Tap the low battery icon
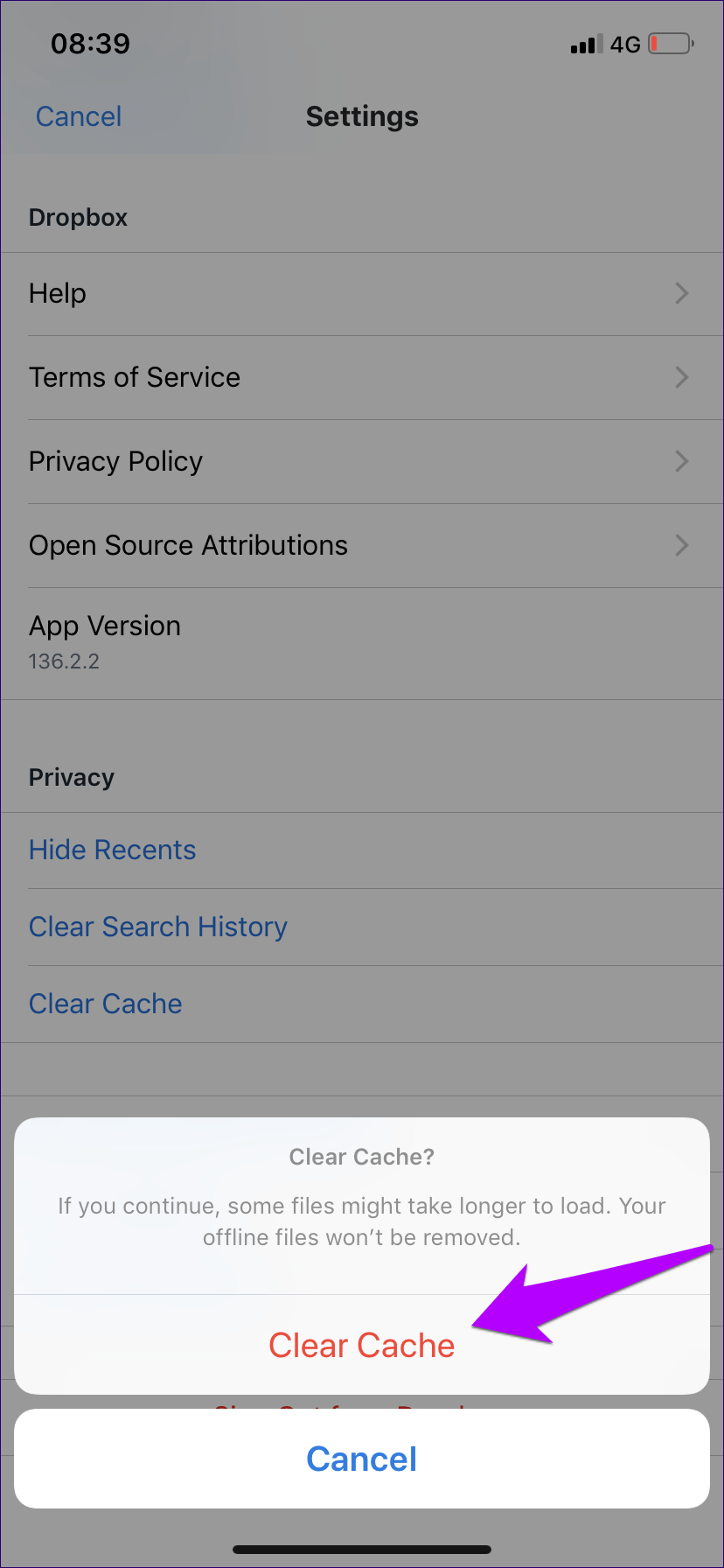The height and width of the screenshot is (1568, 724). coord(671,44)
